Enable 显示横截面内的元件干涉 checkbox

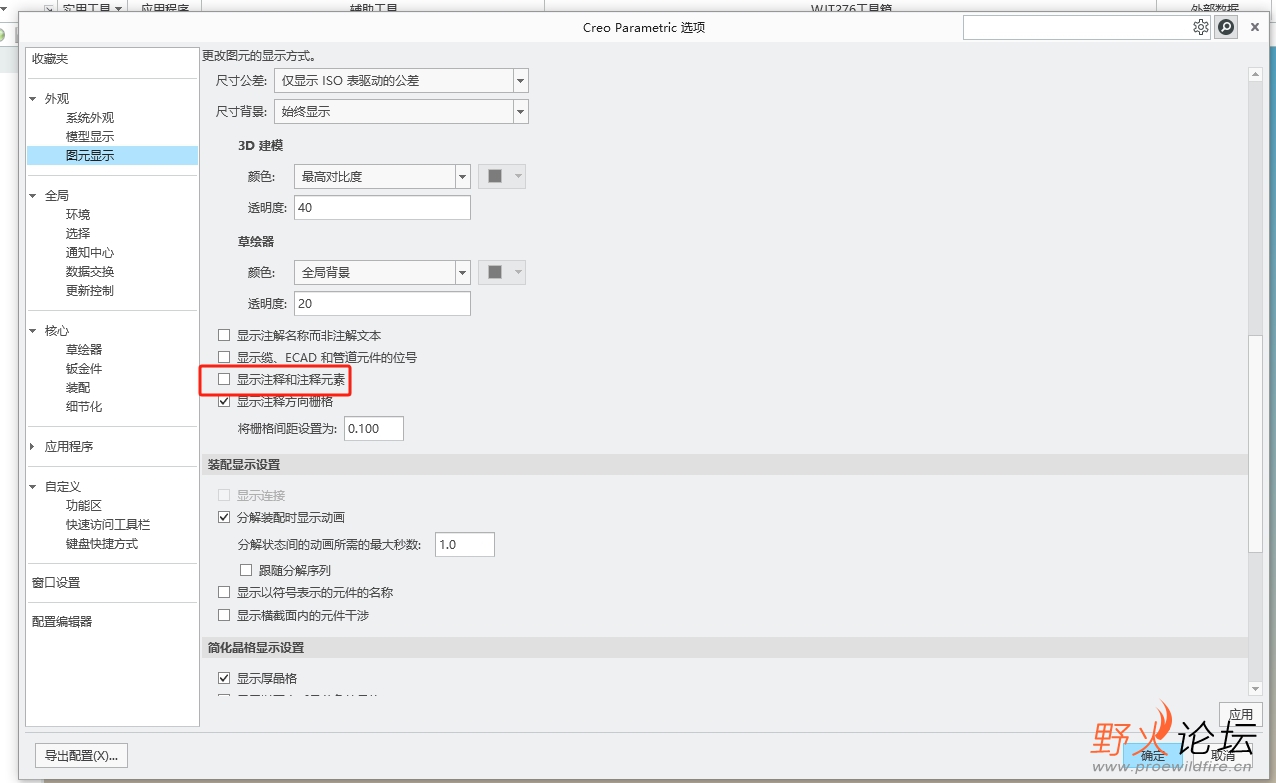[224, 615]
